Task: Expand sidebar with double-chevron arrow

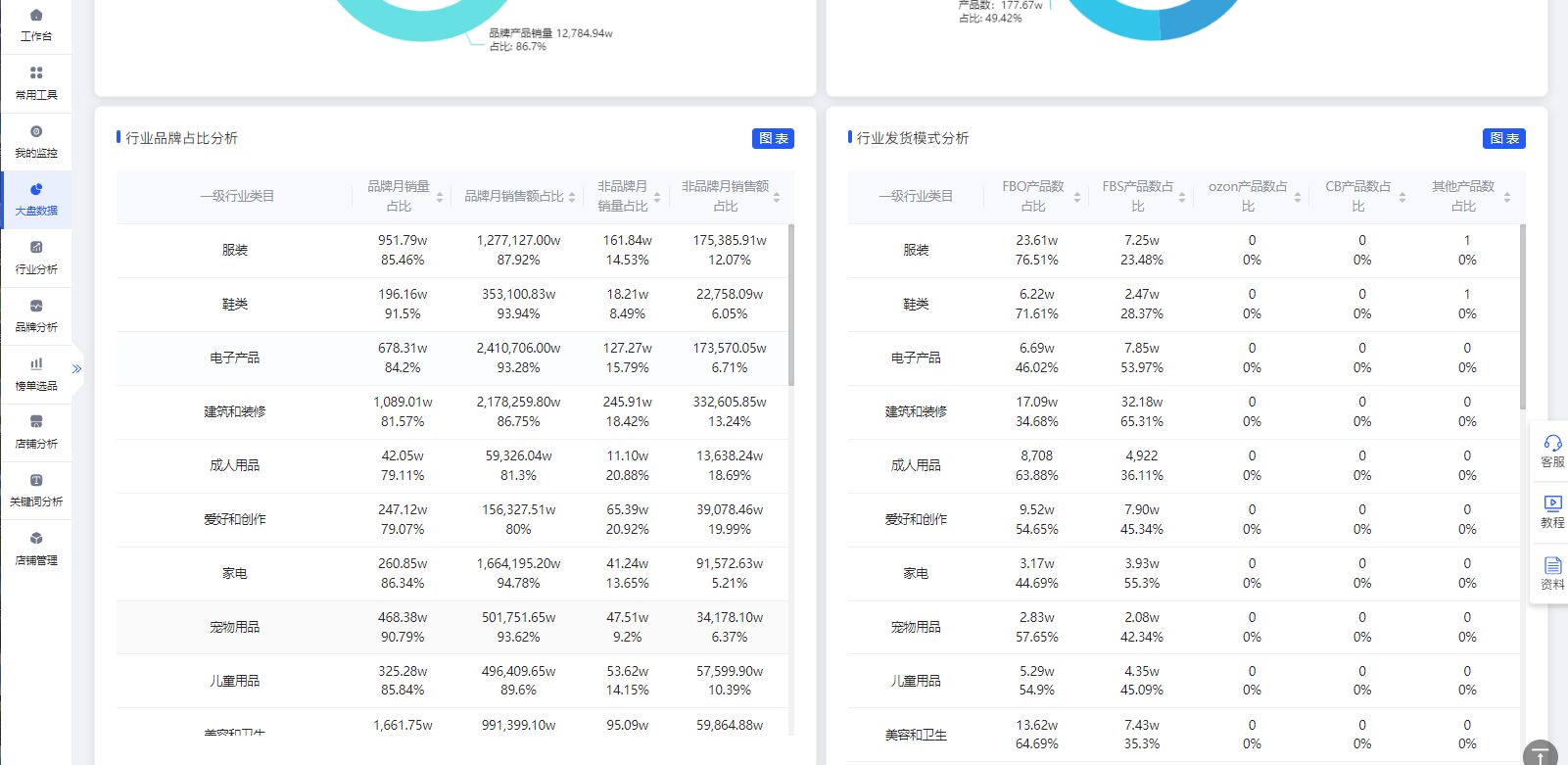Action: pyautogui.click(x=76, y=369)
